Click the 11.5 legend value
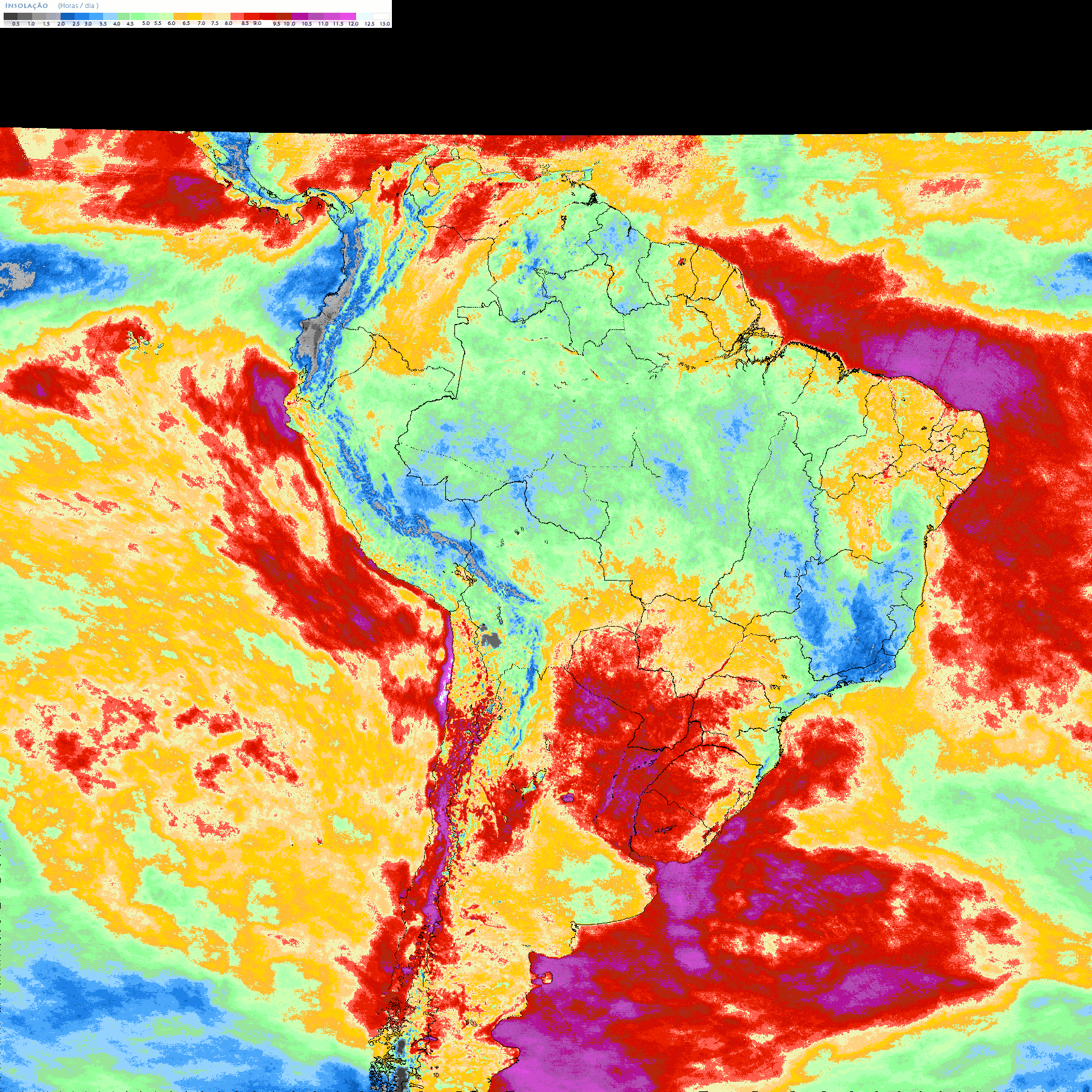Image resolution: width=1092 pixels, height=1092 pixels. (x=338, y=24)
